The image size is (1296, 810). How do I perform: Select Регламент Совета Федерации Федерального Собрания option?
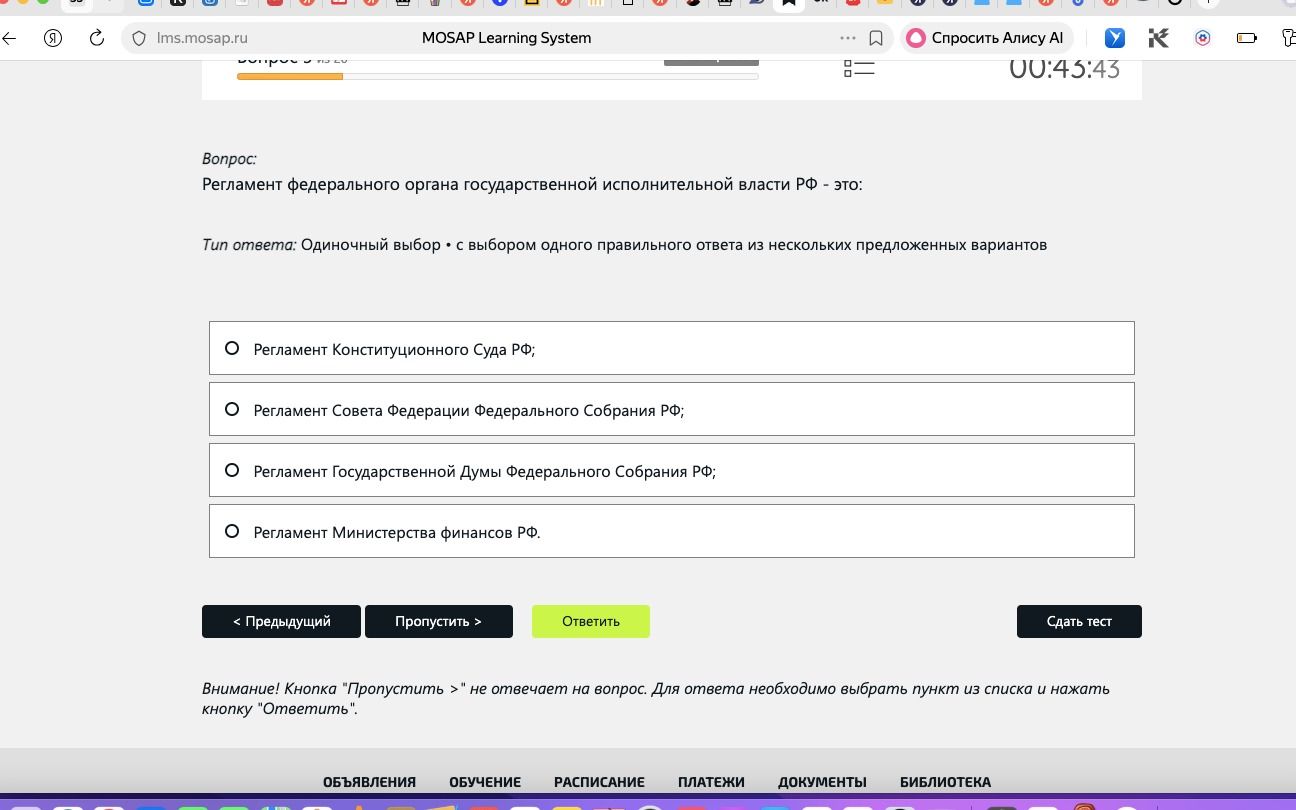click(x=672, y=409)
